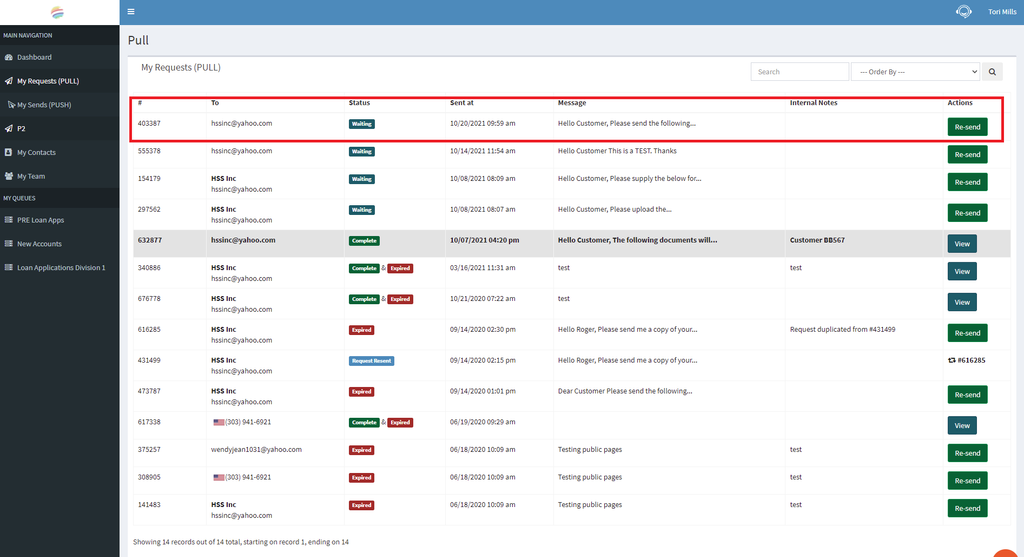Click the Waiting badge in row 403387
The height and width of the screenshot is (557, 1024).
tap(362, 124)
